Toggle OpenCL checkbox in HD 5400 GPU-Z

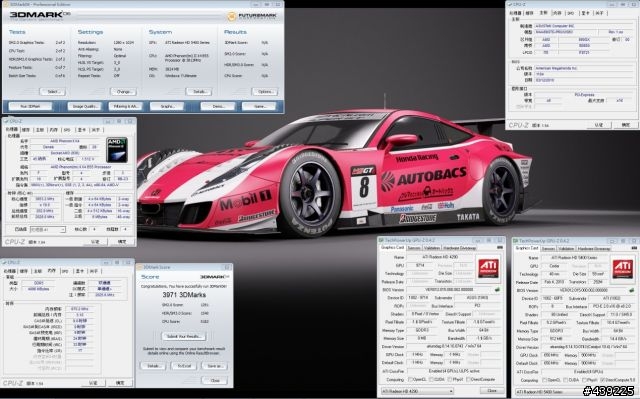[545, 380]
